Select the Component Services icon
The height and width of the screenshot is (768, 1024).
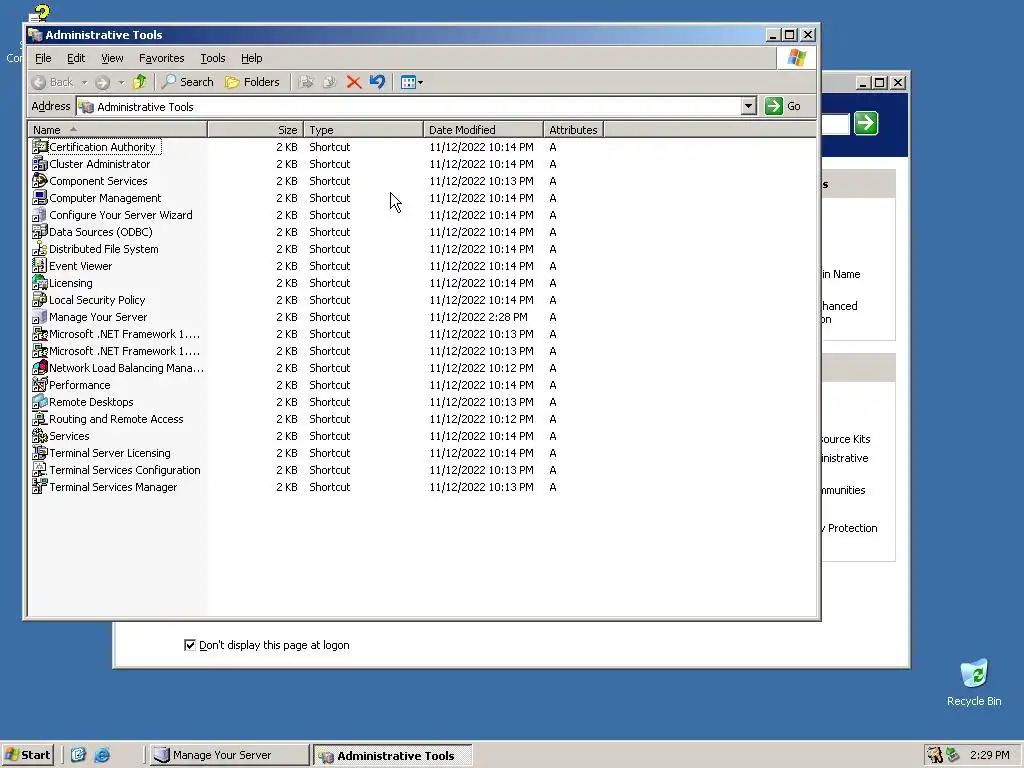pos(40,181)
